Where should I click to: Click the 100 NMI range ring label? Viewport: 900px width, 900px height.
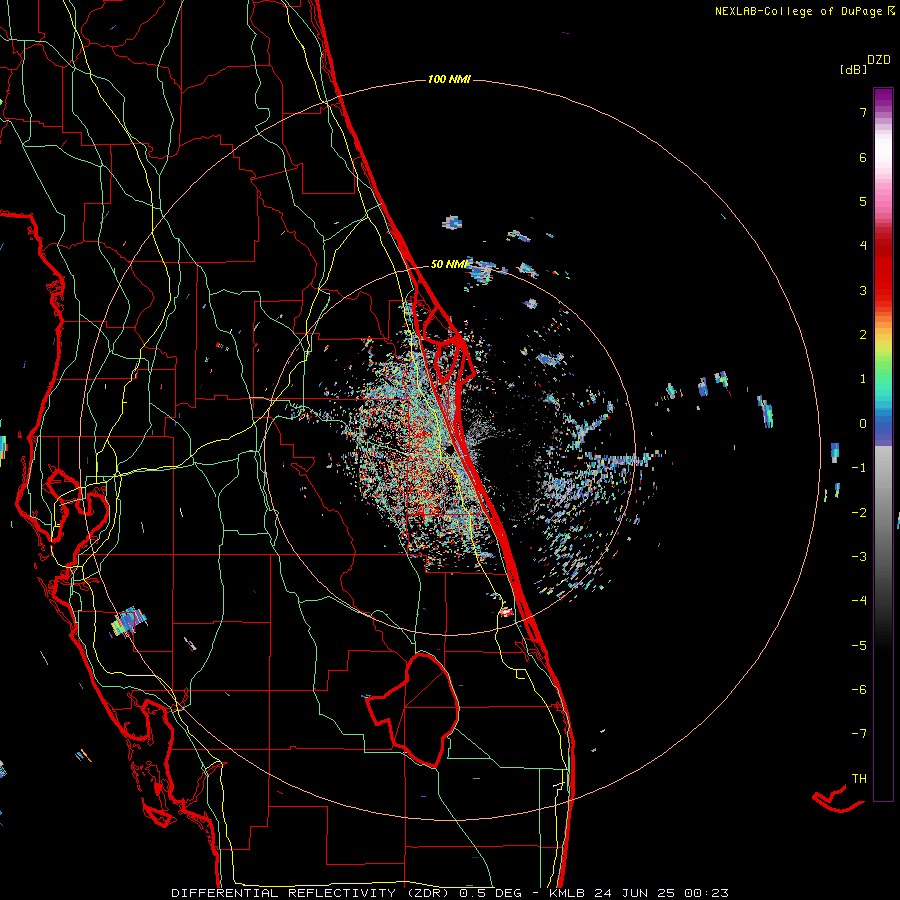point(449,79)
